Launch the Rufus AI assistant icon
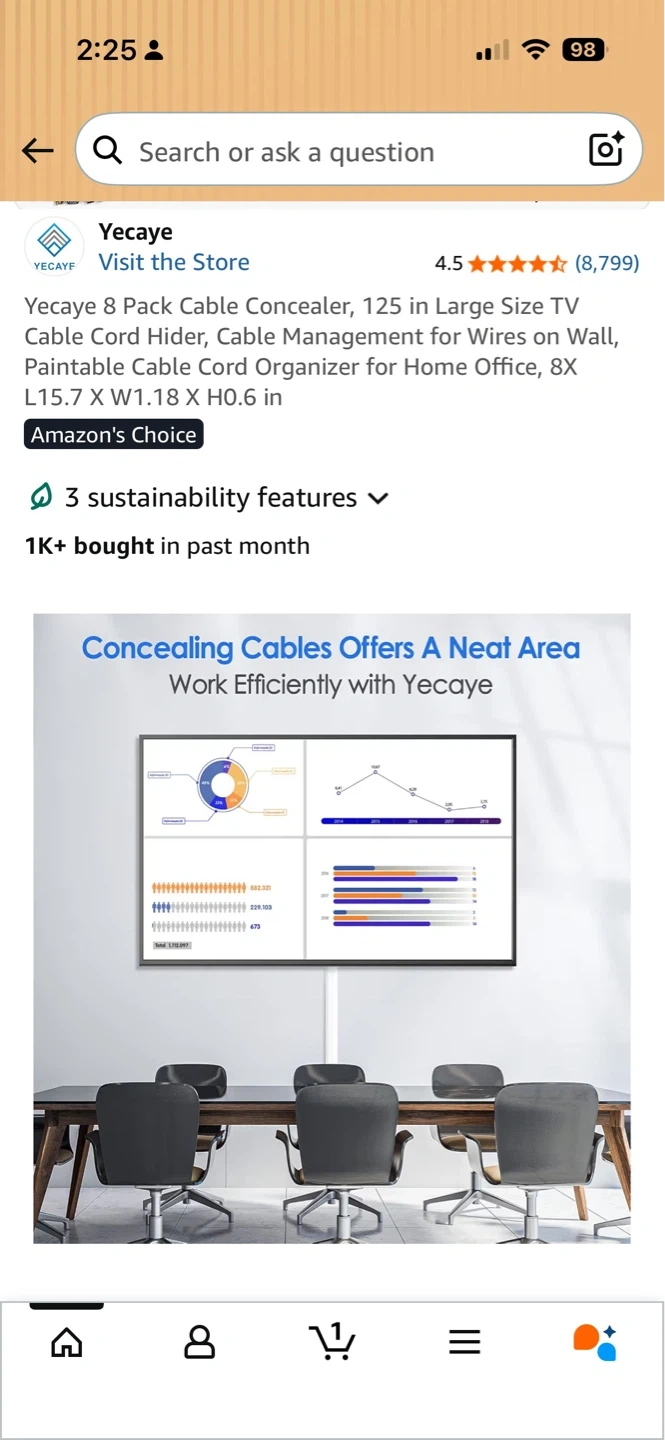The height and width of the screenshot is (1440, 665). pyautogui.click(x=594, y=1341)
